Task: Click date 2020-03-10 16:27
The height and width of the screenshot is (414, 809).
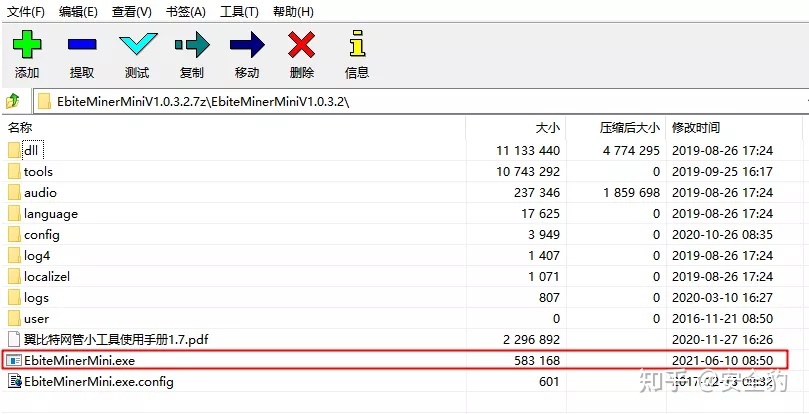Action: pos(722,298)
